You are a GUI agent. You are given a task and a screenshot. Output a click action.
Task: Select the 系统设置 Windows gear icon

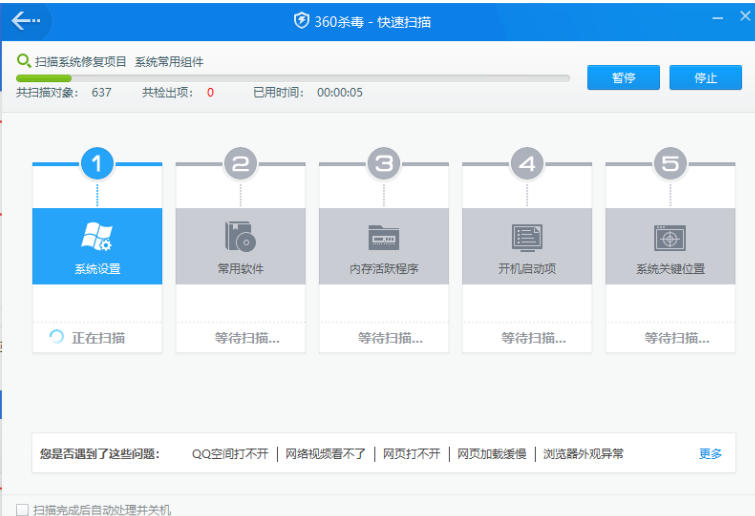(x=97, y=237)
